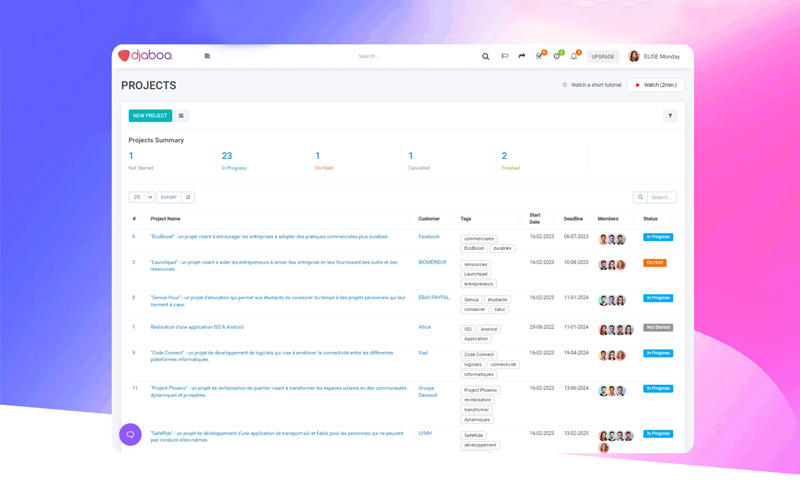Sort by the # column header

134,219
